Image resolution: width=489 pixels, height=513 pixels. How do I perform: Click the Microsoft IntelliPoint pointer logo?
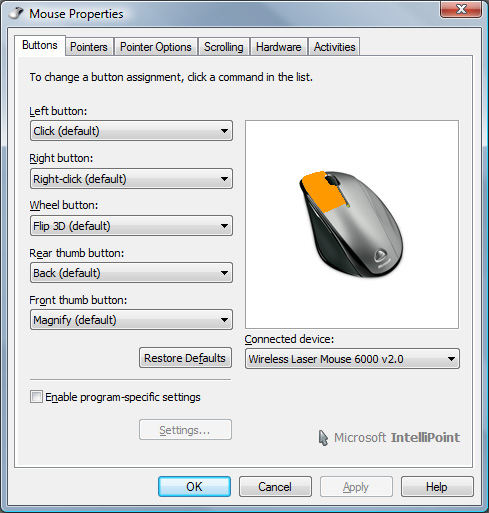(x=323, y=438)
